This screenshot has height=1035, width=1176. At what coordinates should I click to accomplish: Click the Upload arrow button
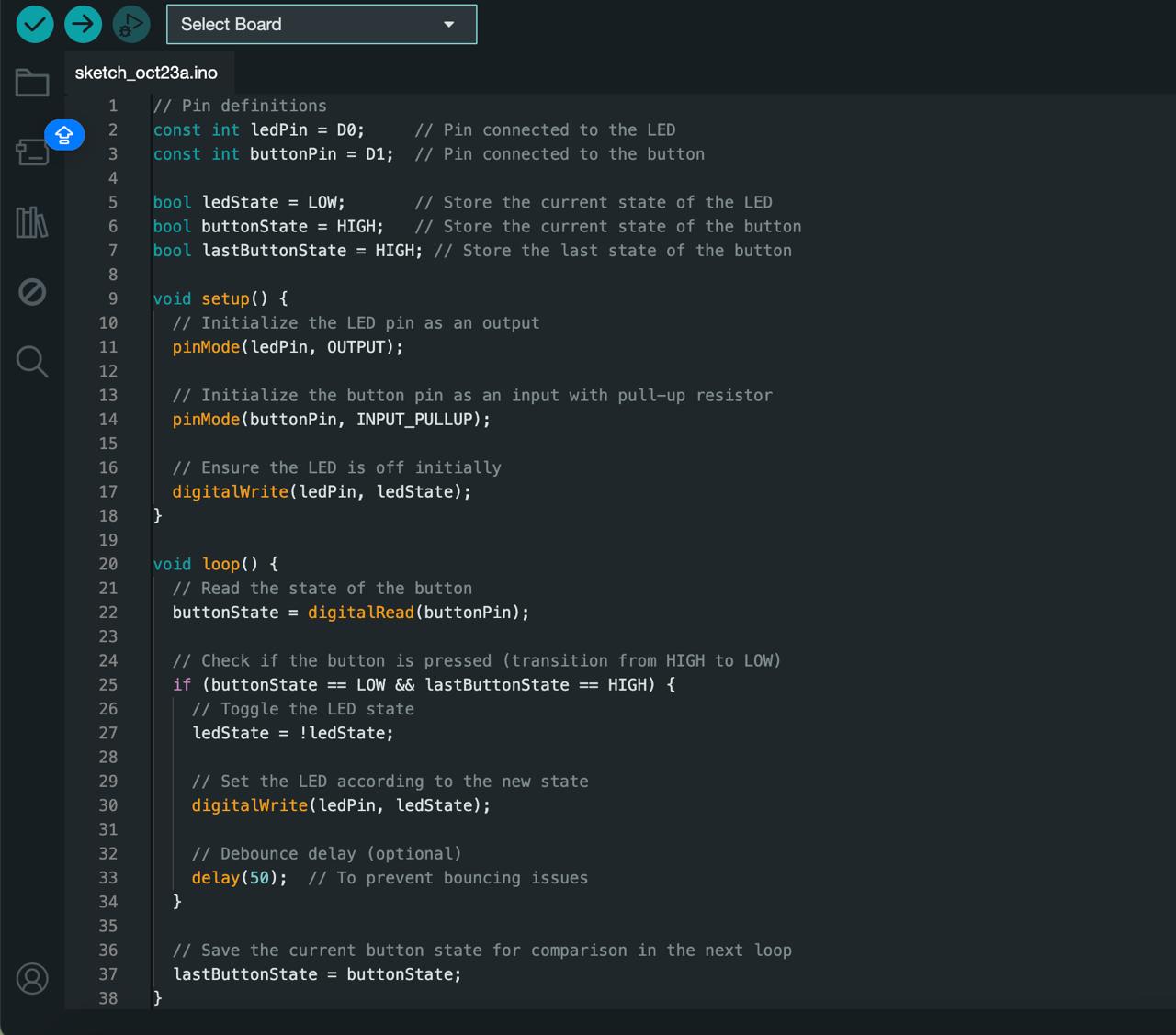83,24
